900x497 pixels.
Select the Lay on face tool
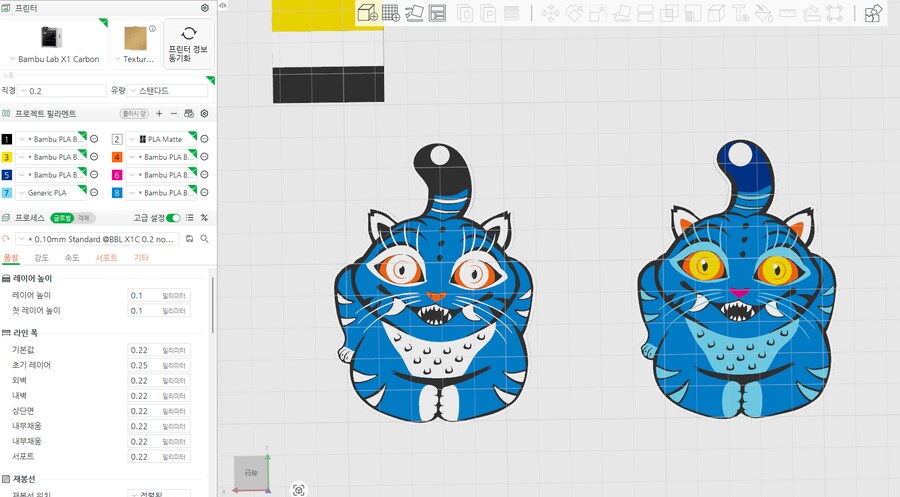pyautogui.click(x=622, y=13)
